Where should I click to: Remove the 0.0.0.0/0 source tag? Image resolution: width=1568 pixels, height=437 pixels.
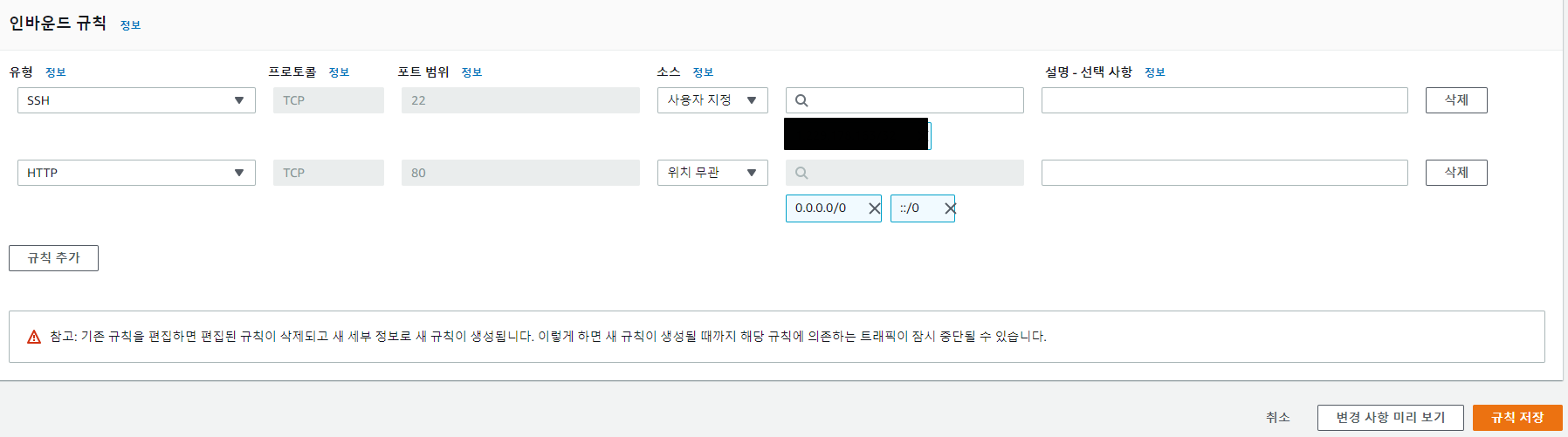[874, 208]
